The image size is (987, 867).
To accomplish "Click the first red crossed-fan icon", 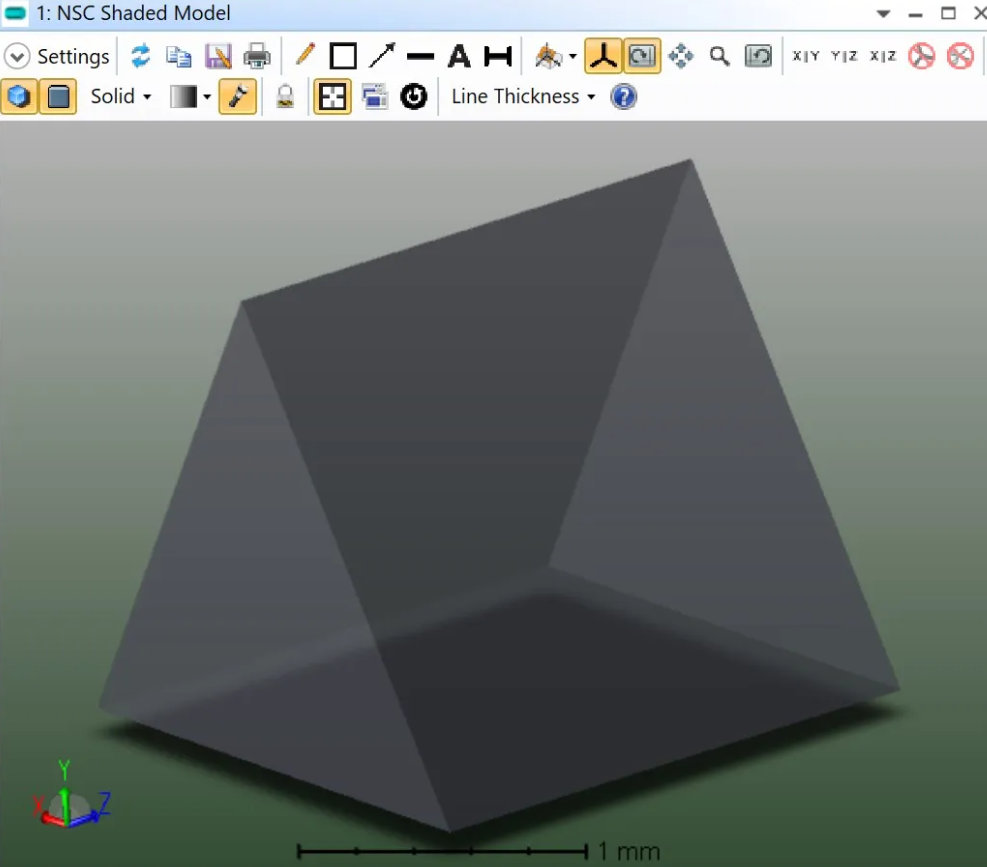I will pyautogui.click(x=922, y=56).
